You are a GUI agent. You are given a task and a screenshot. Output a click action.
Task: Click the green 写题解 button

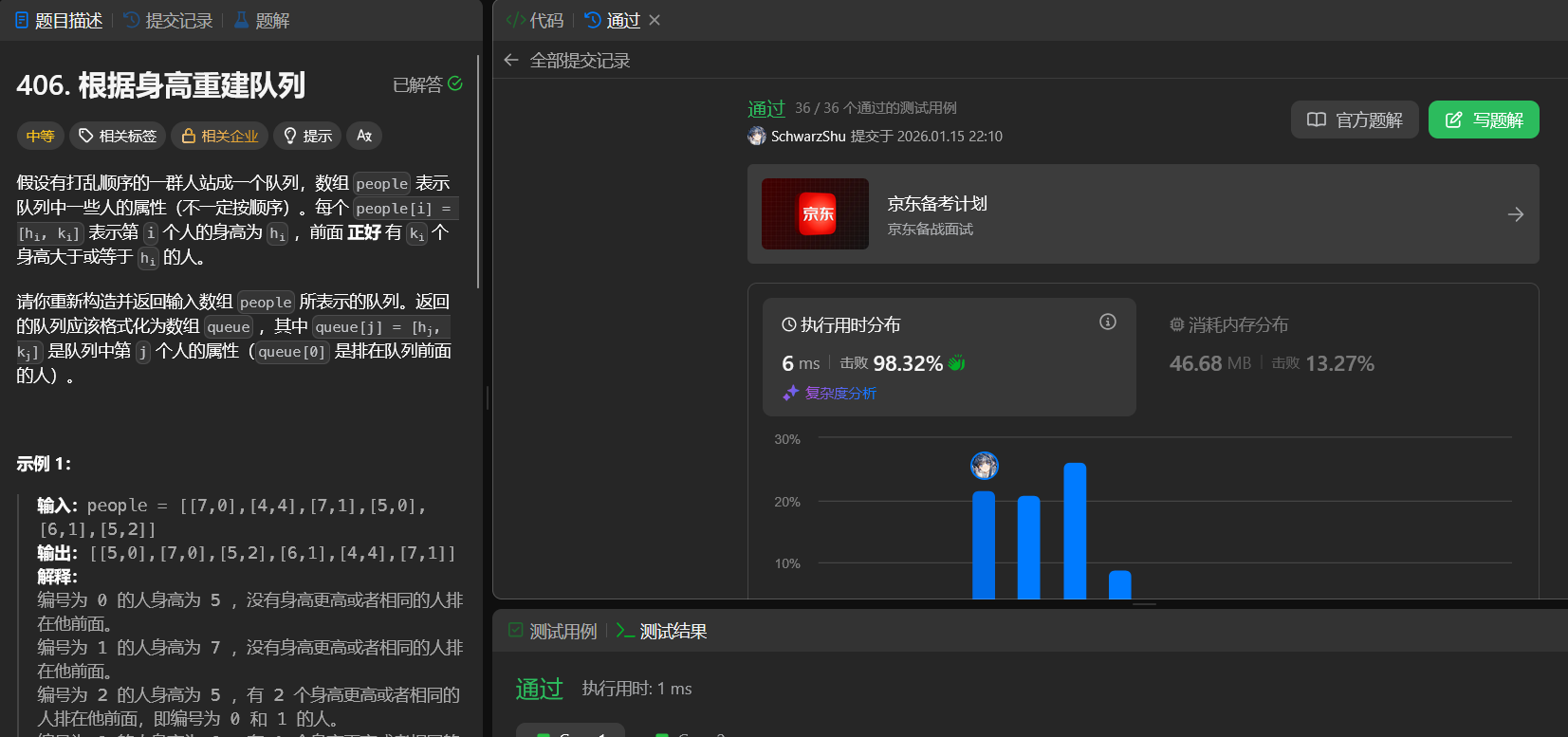tap(1483, 120)
